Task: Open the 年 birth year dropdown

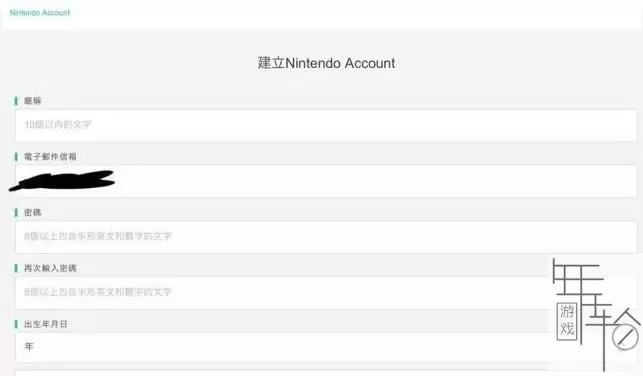Action: click(x=326, y=347)
